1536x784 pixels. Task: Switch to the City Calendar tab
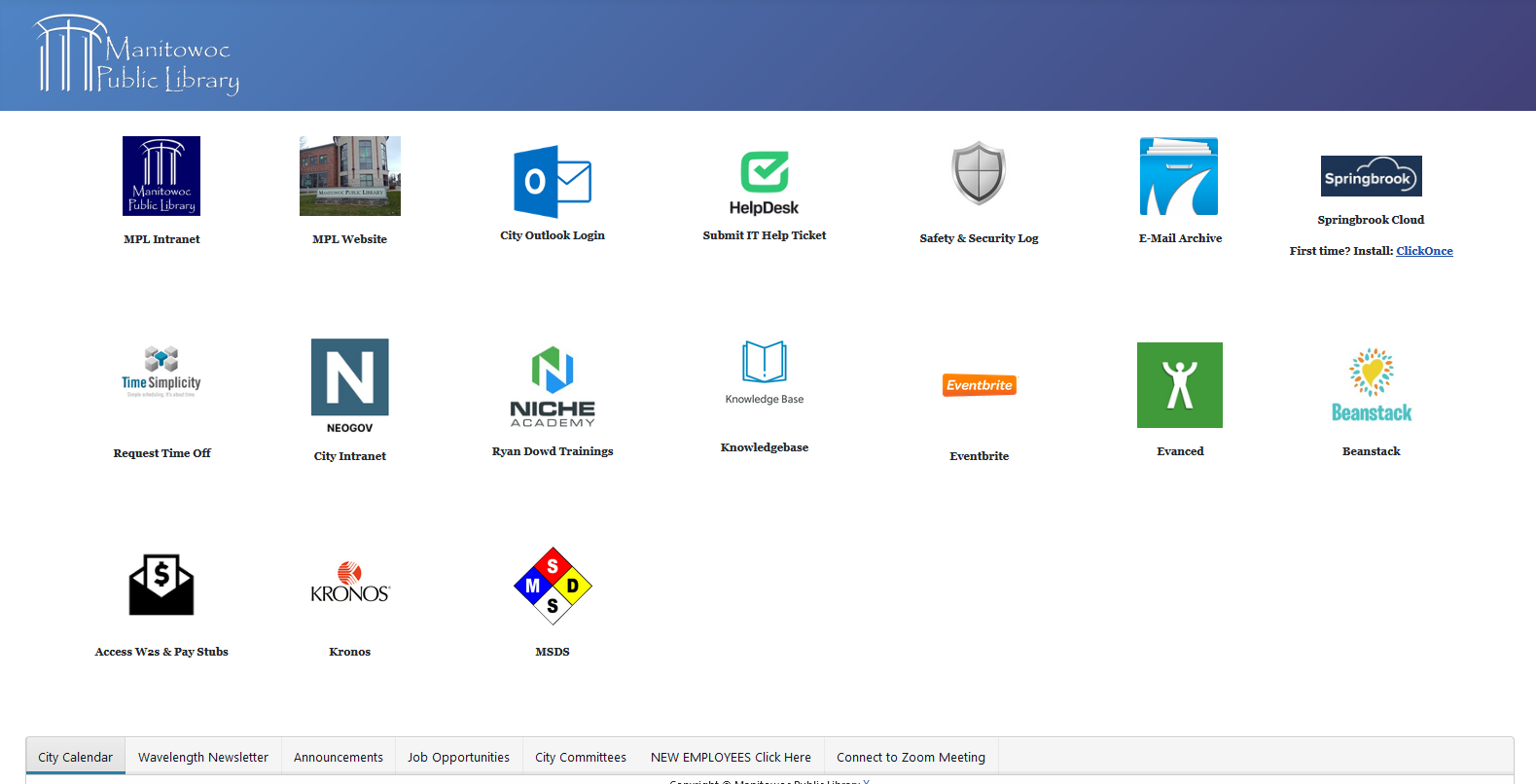click(76, 757)
